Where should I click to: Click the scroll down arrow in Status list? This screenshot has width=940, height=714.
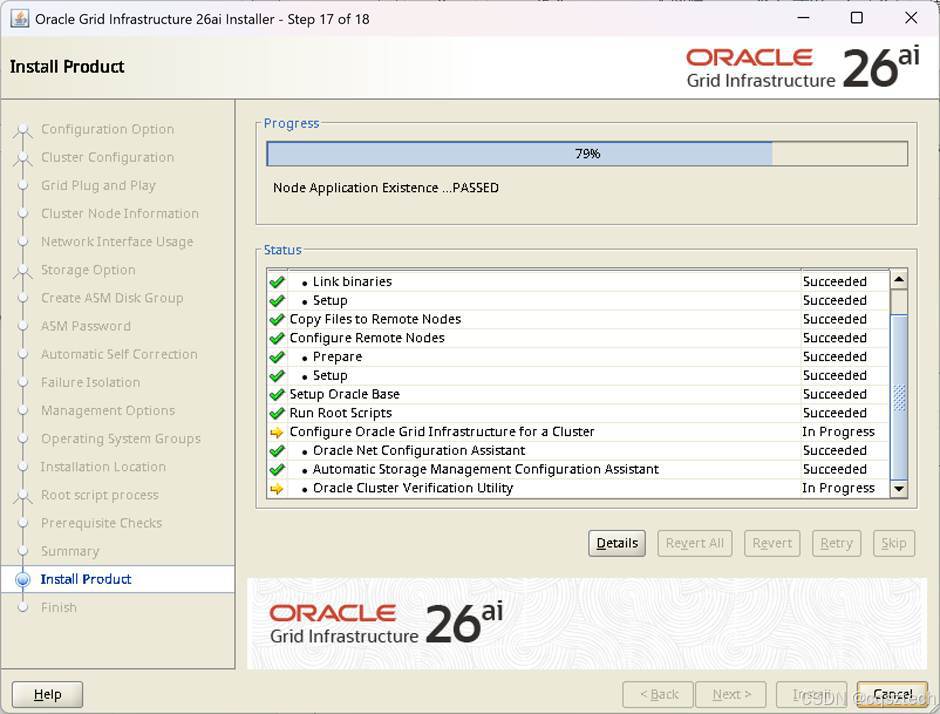(x=899, y=489)
